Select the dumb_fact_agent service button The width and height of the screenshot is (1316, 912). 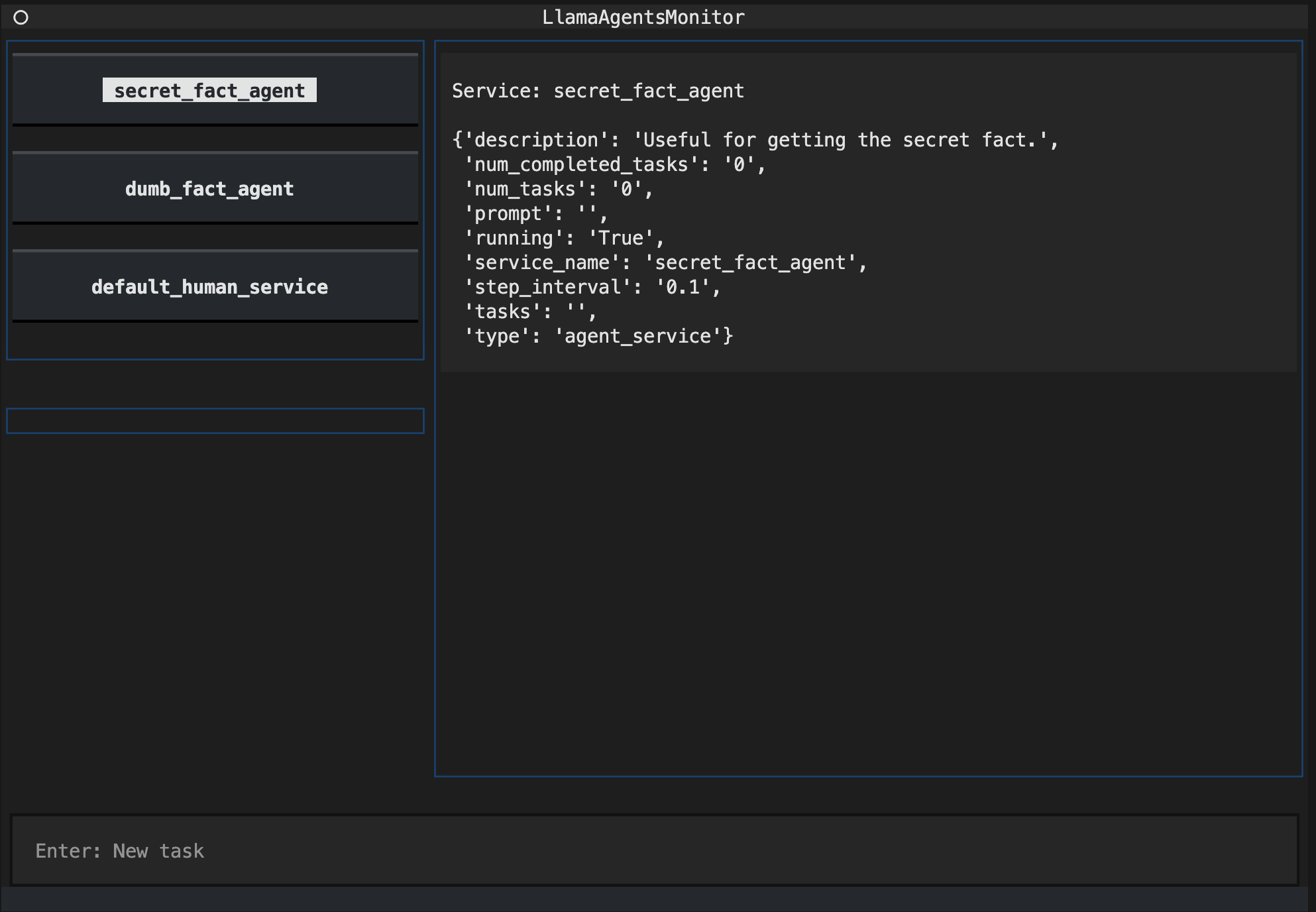coord(210,189)
